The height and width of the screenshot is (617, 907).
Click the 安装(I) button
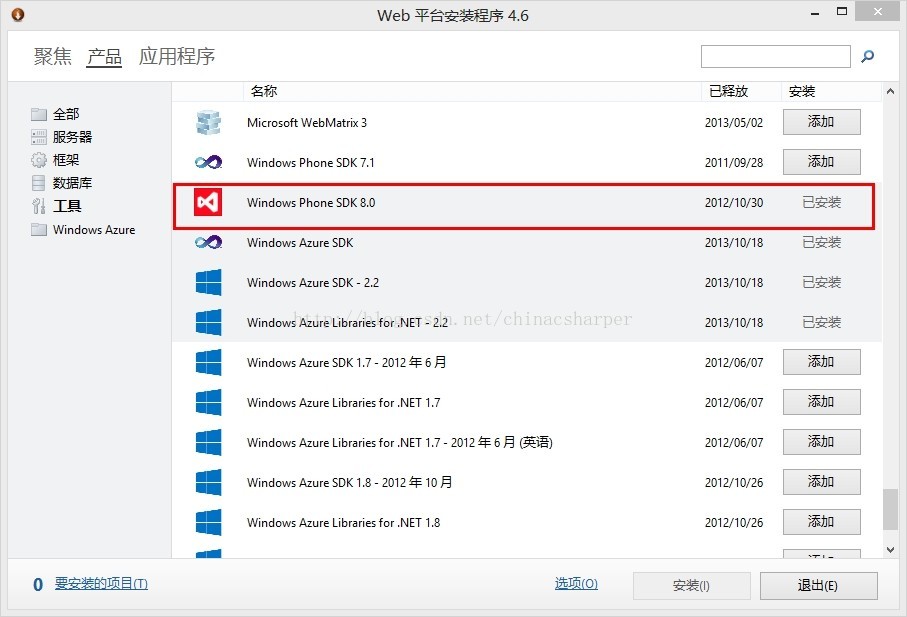(692, 586)
